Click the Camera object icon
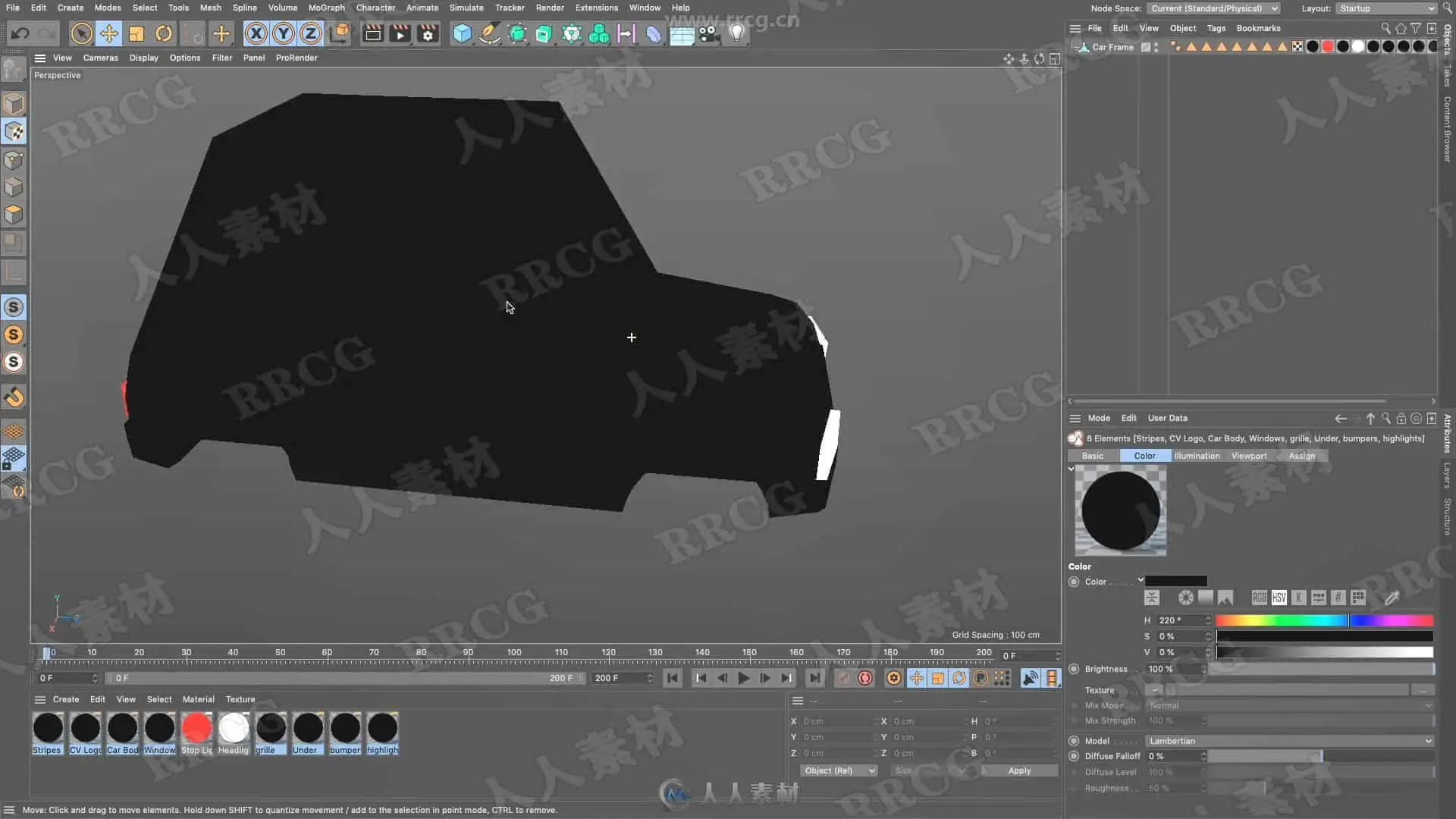This screenshot has width=1456, height=819. tap(709, 33)
